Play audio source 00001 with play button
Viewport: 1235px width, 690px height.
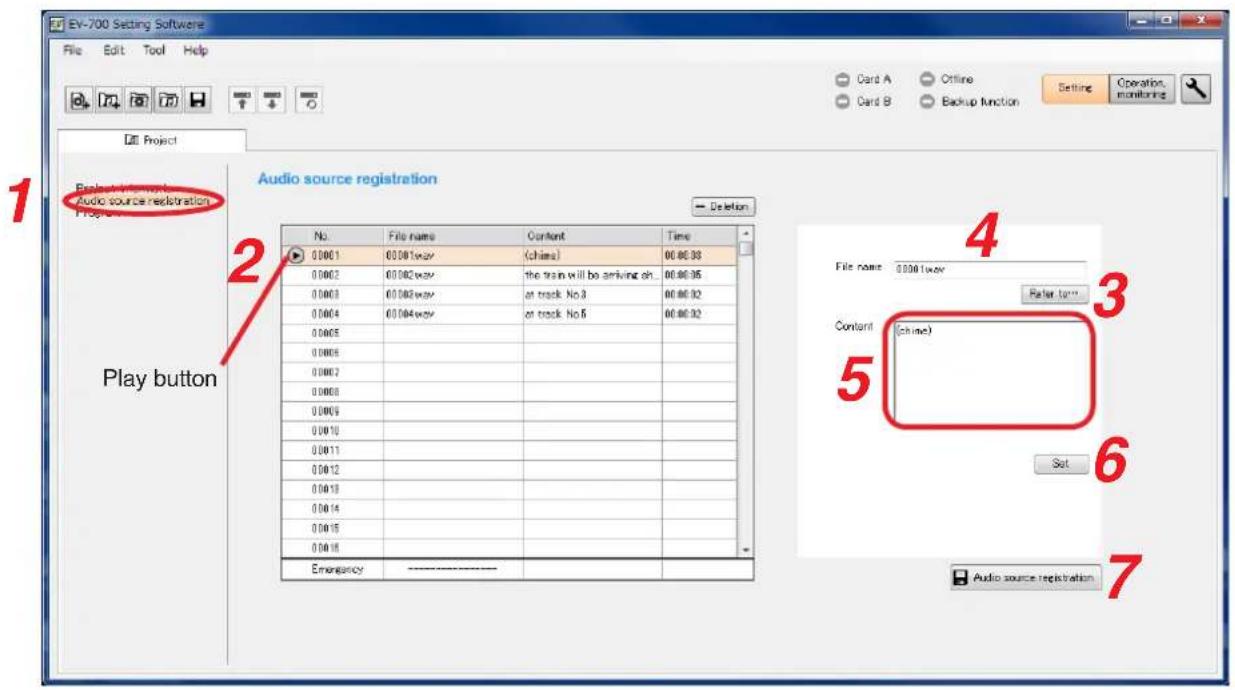[x=297, y=255]
